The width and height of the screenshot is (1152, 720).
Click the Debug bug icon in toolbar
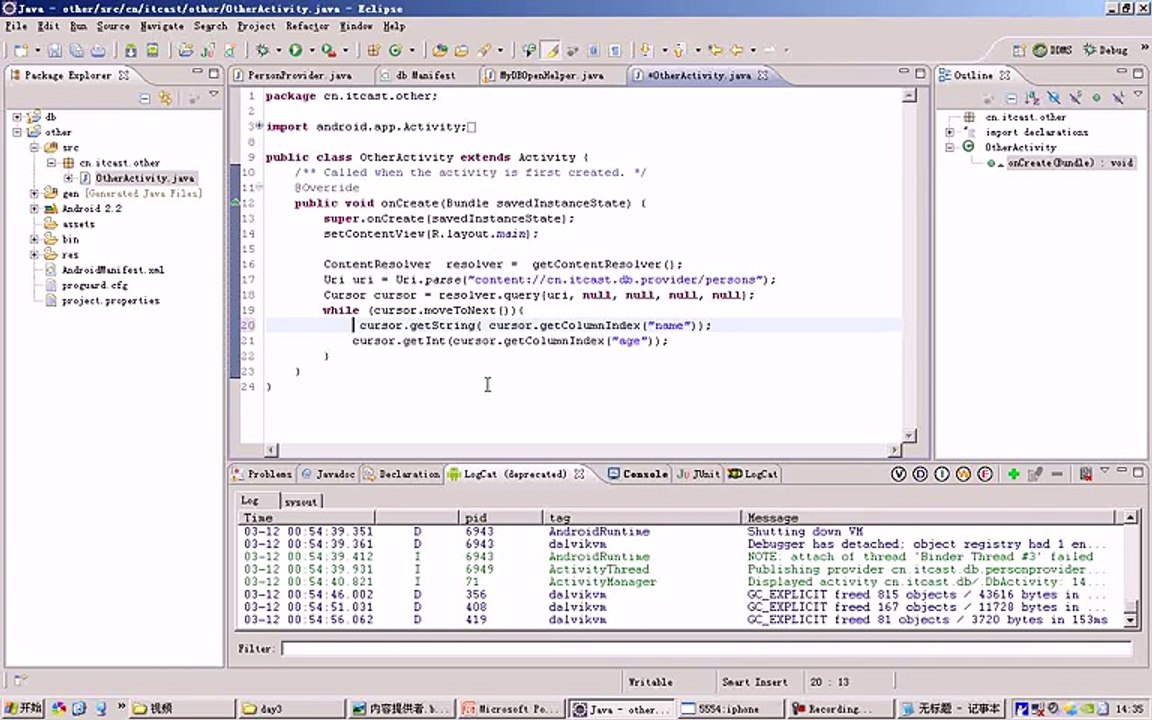(262, 50)
